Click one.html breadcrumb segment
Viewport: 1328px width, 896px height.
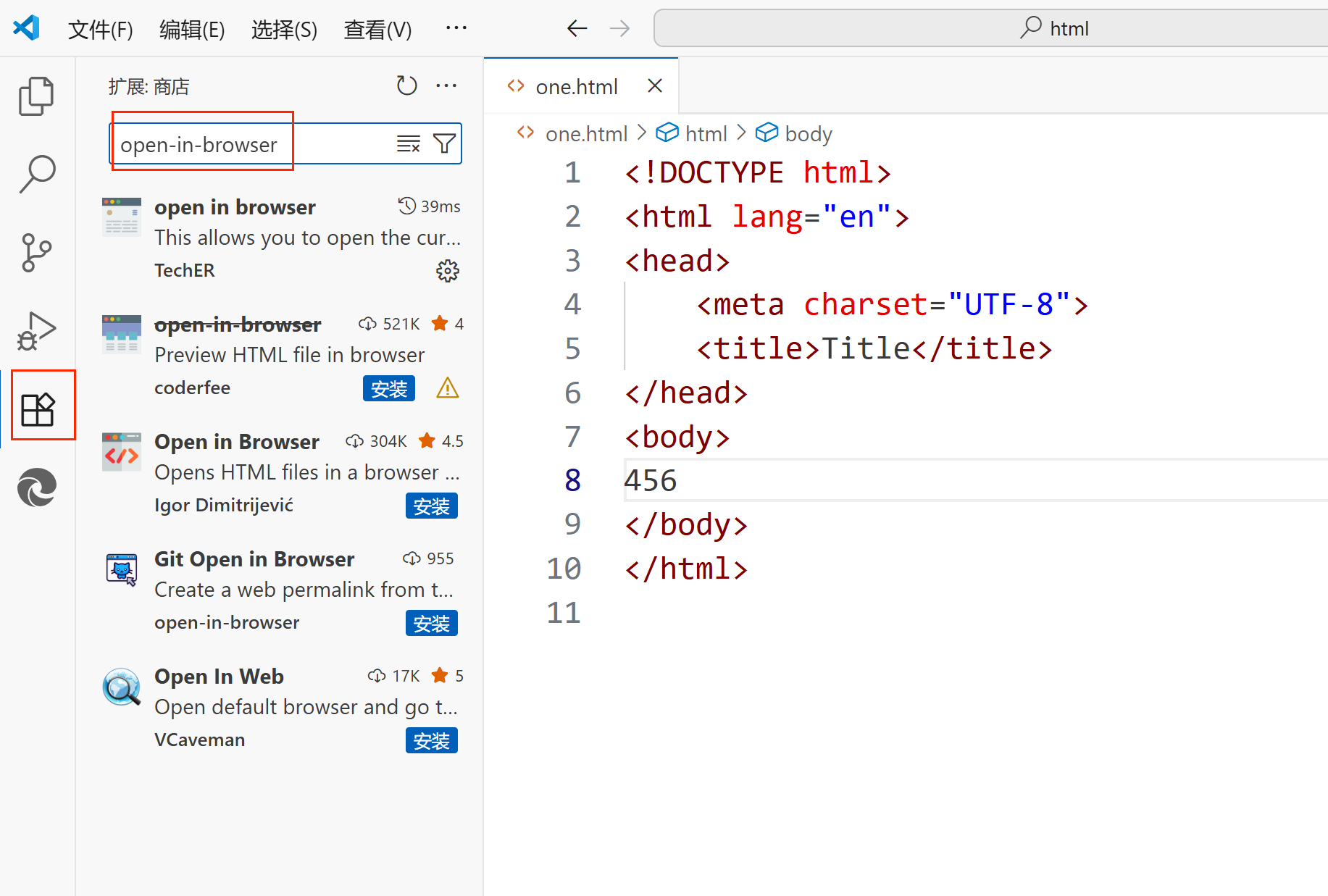tap(586, 134)
